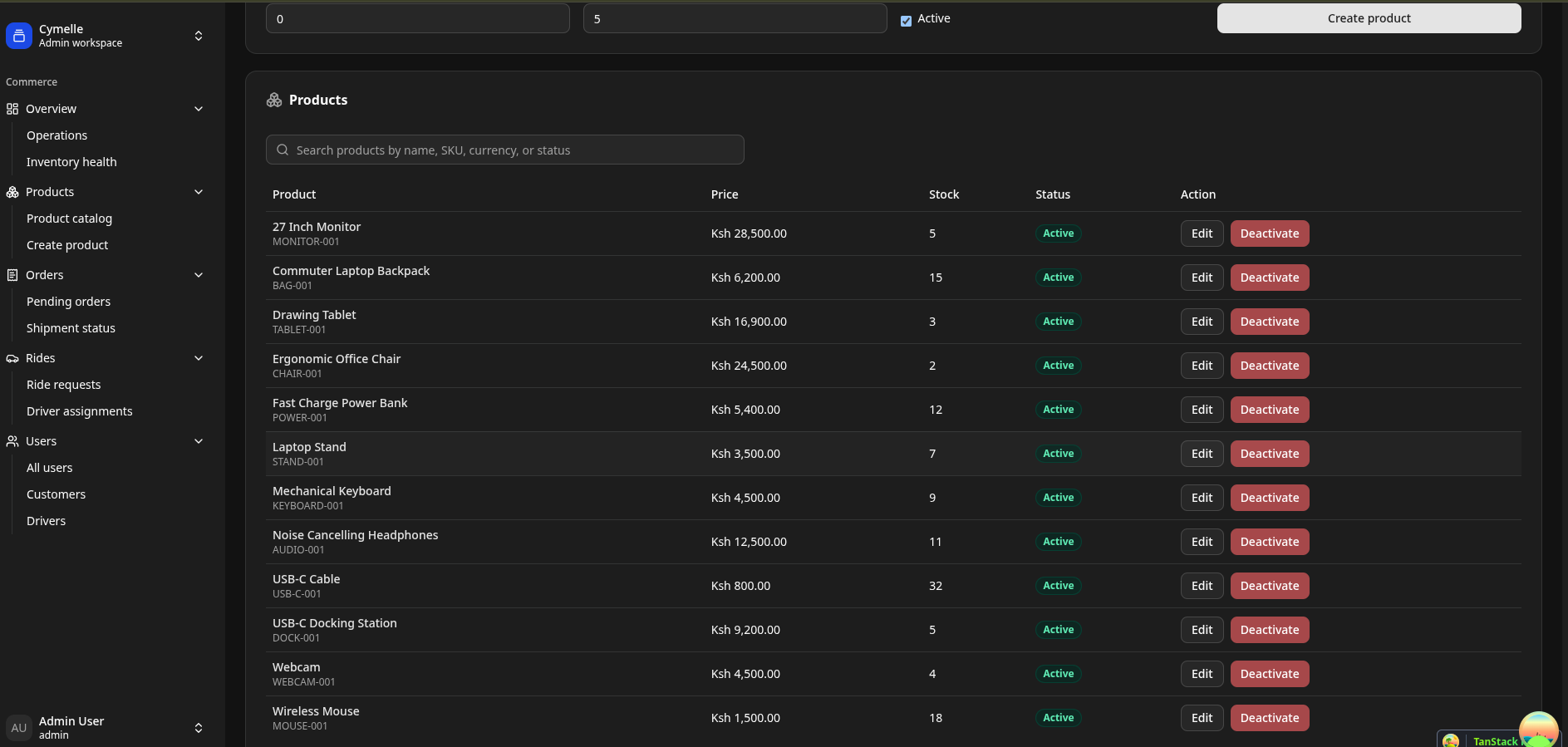Collapse the Products section chevron in sidebar
Viewport: 1568px width, 747px height.
(199, 192)
